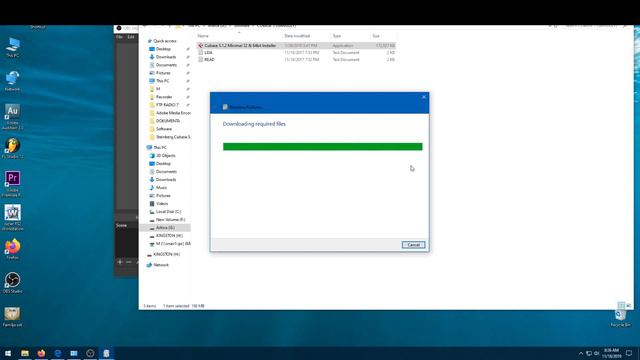Open KINGSTON (H:) under This PC

[x=169, y=236]
